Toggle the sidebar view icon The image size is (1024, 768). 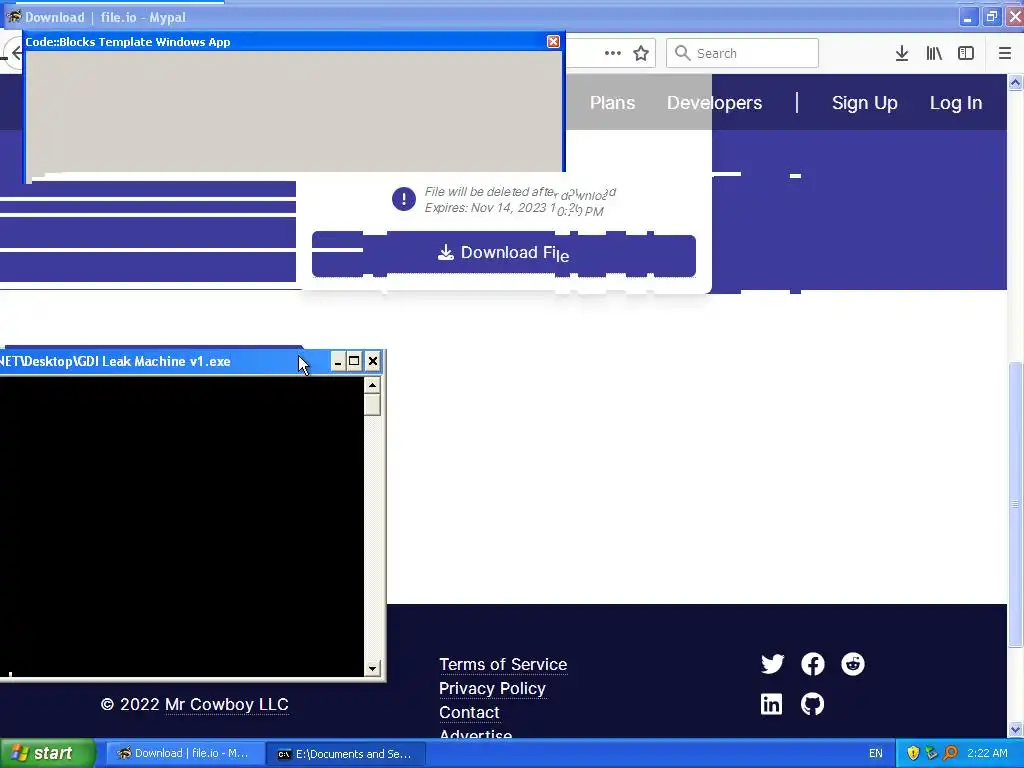(x=966, y=54)
